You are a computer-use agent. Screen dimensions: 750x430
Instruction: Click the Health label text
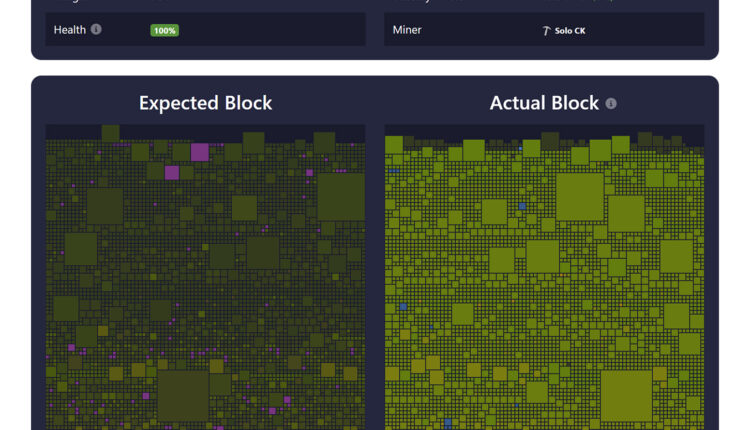coord(70,30)
